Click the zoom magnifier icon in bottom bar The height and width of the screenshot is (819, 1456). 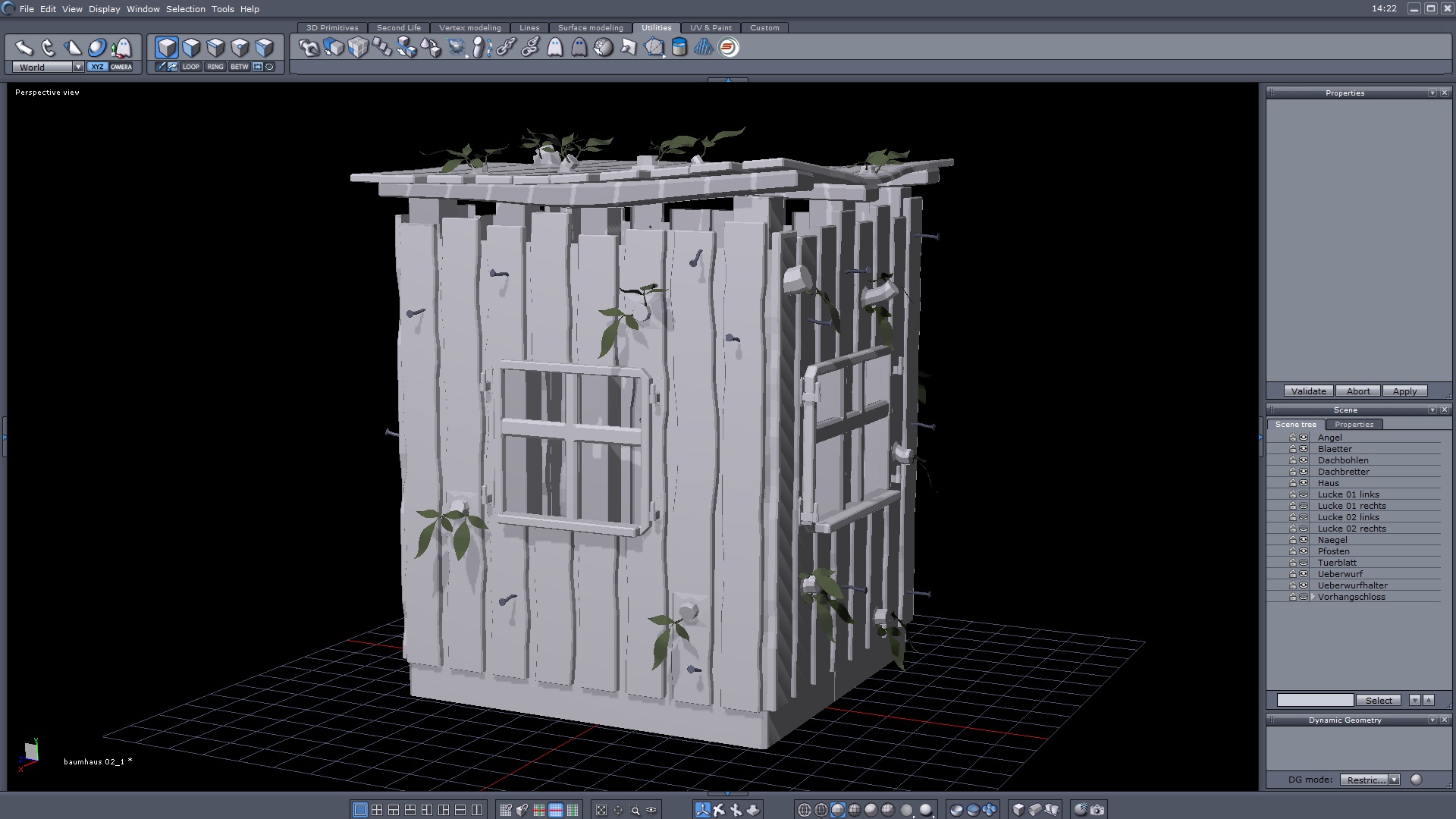pyautogui.click(x=635, y=810)
